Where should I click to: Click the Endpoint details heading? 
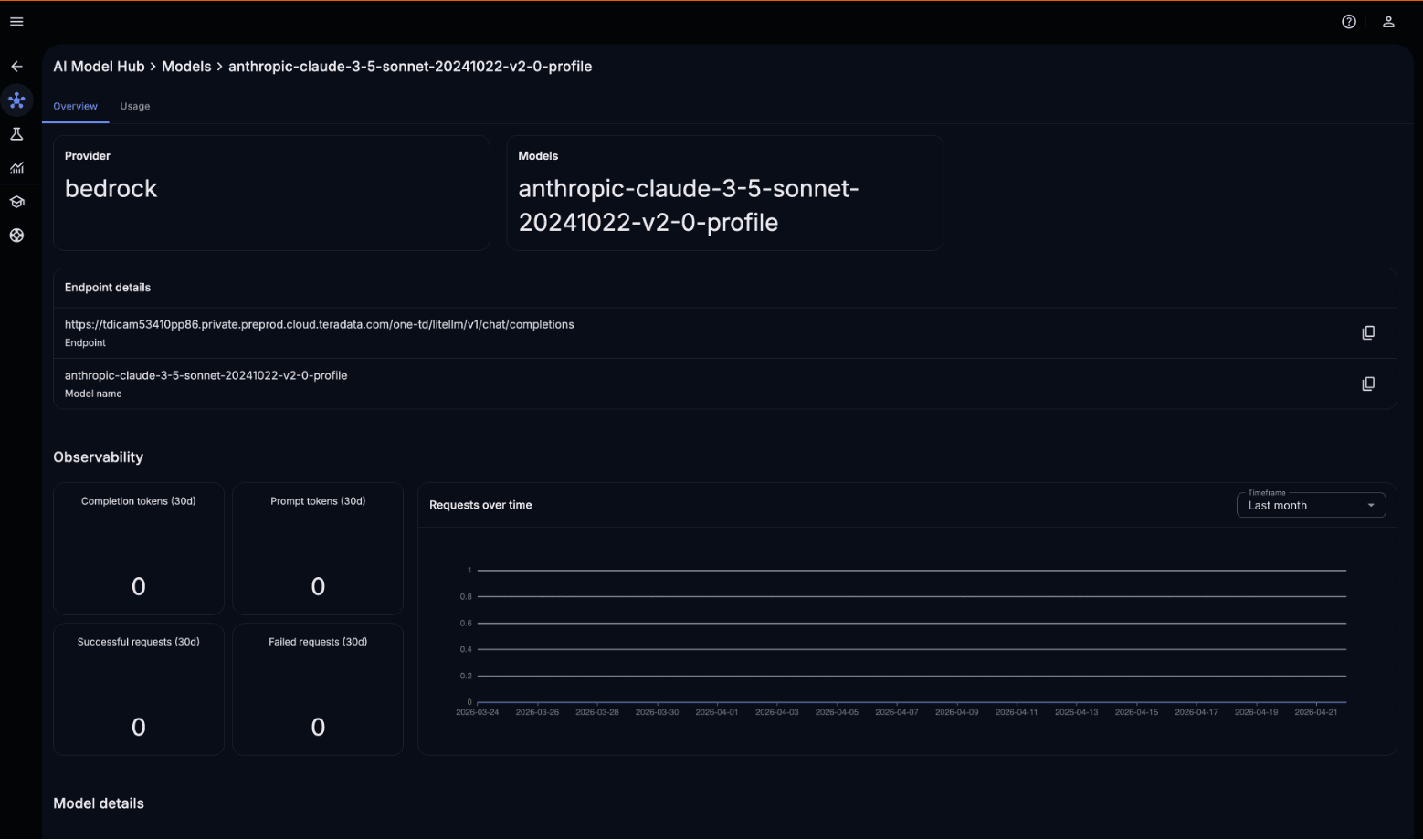tap(108, 288)
